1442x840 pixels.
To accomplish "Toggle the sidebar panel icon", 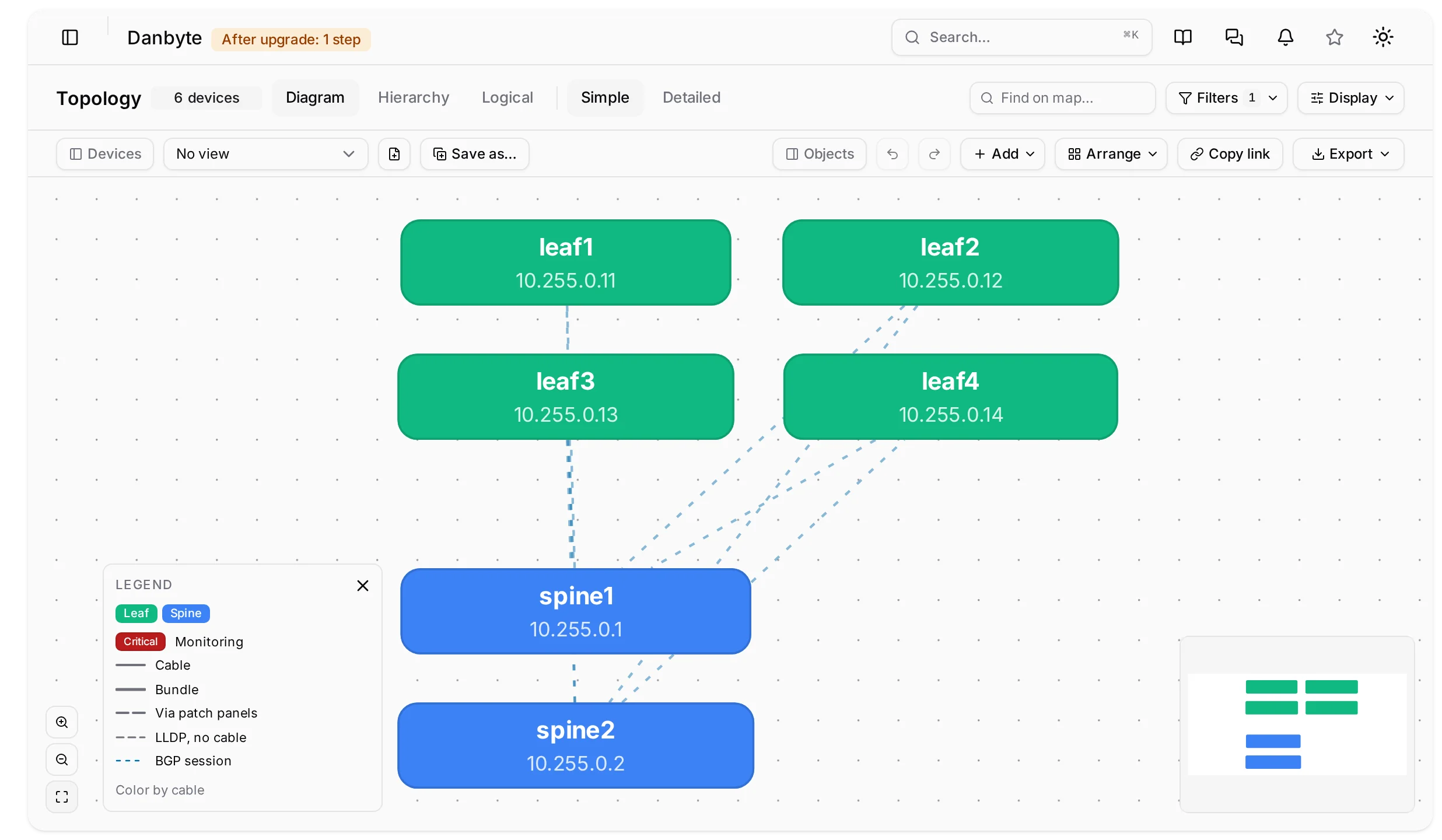I will click(70, 37).
